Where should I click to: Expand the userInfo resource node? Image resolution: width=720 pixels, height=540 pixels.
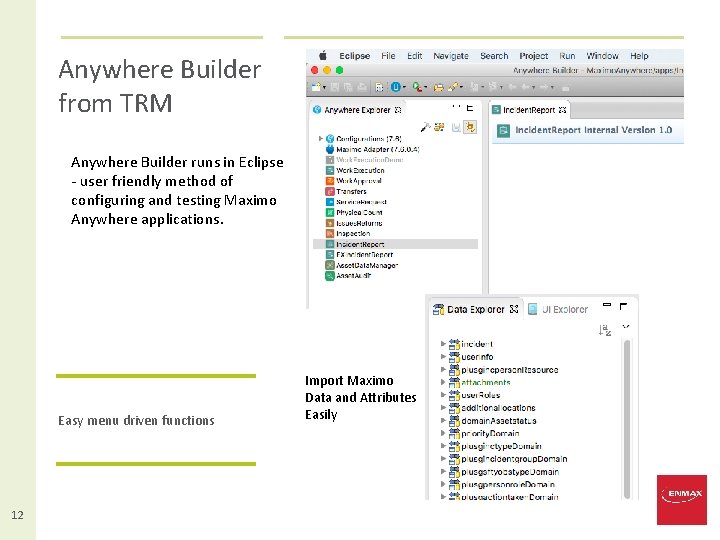pos(443,356)
